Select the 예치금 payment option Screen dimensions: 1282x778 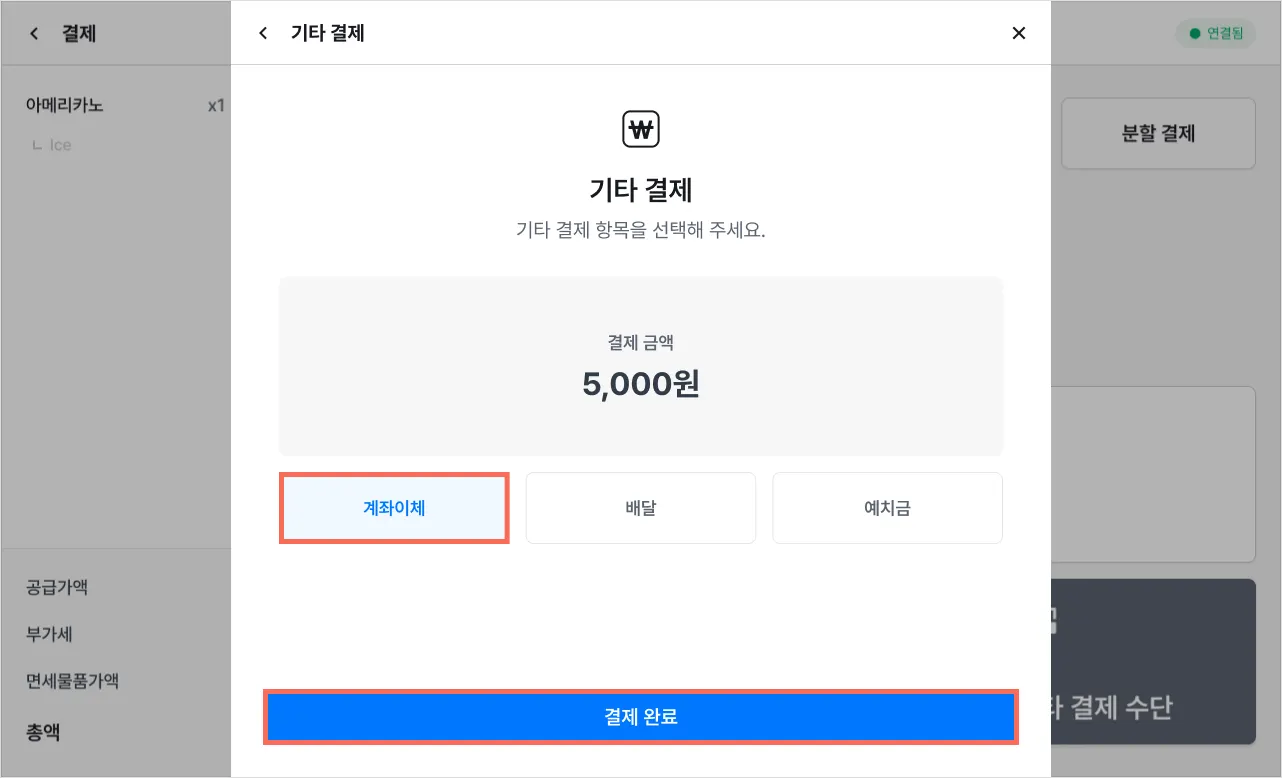pyautogui.click(x=887, y=508)
